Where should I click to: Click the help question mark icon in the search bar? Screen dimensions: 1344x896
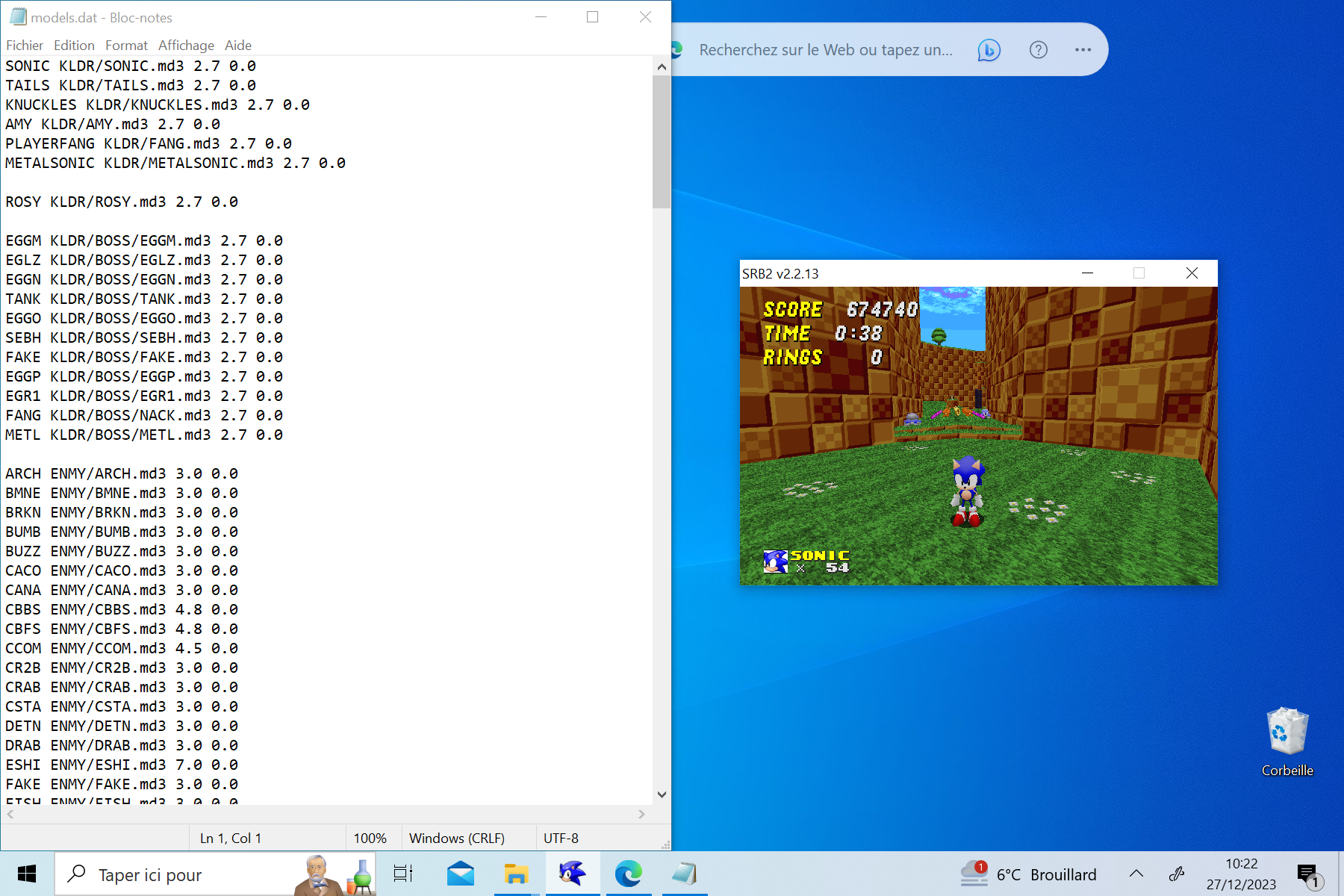pyautogui.click(x=1039, y=50)
